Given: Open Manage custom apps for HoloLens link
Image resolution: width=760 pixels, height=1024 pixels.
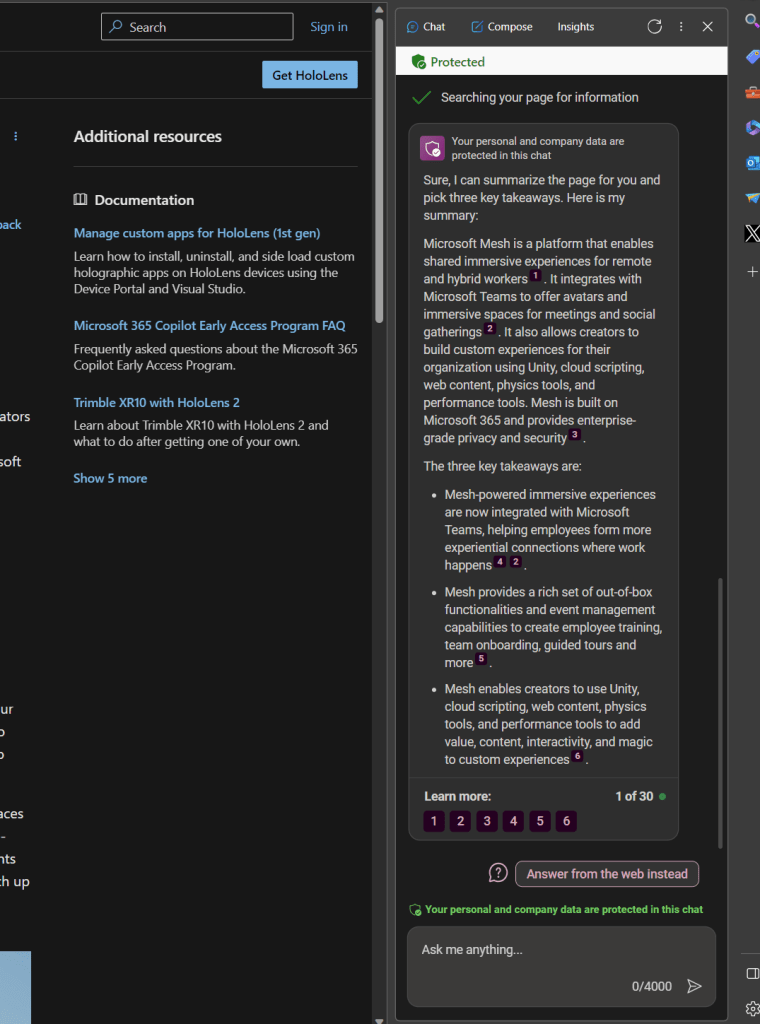Looking at the screenshot, I should (197, 233).
